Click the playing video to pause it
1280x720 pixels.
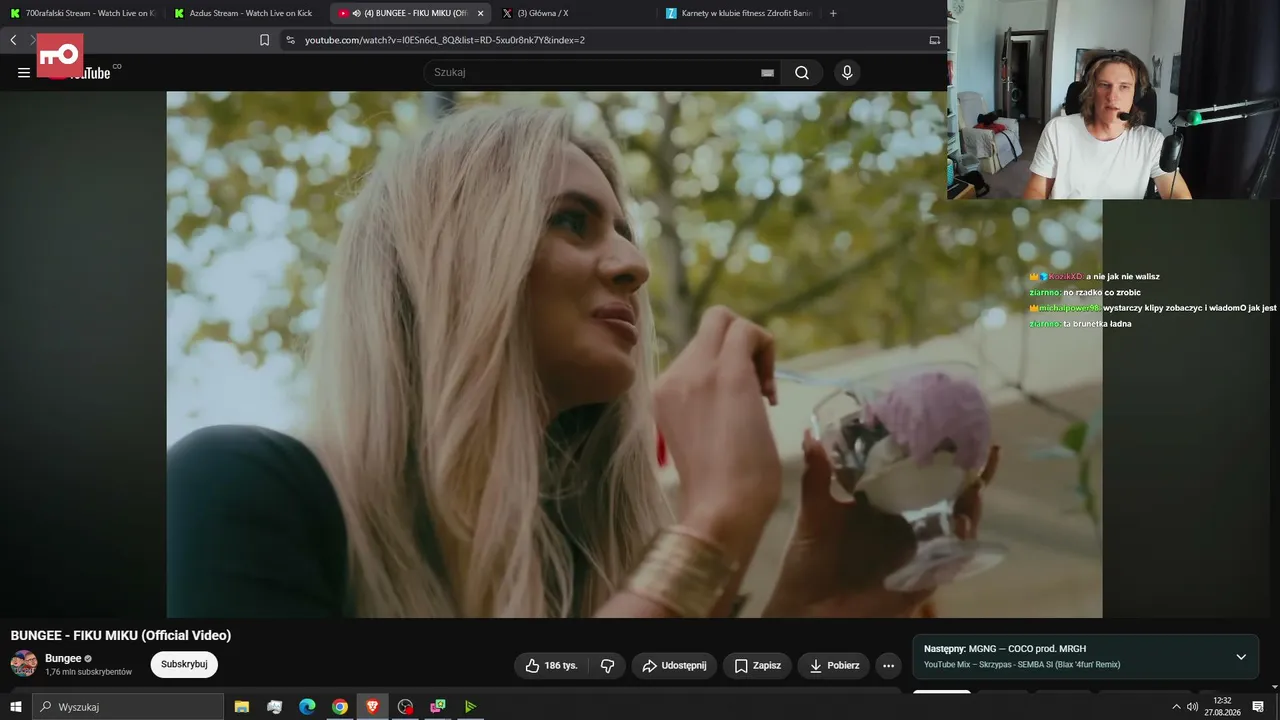coord(634,354)
